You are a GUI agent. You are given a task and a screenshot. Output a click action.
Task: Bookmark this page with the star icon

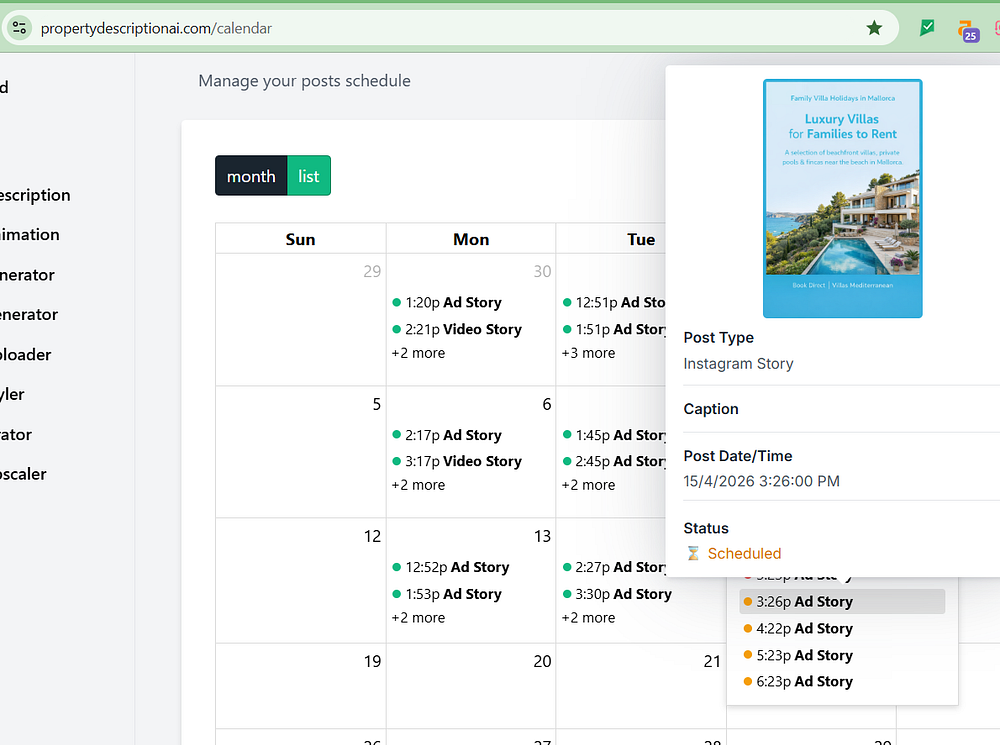[x=874, y=28]
